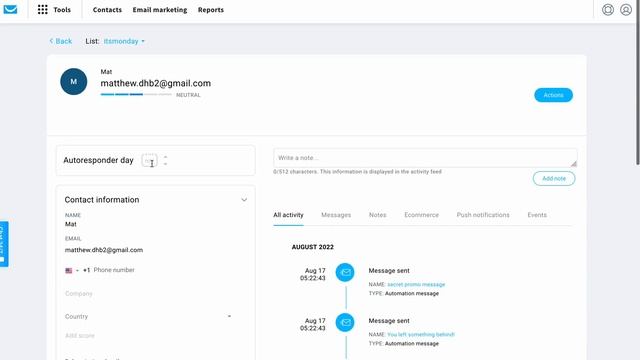The image size is (640, 360).
Task: Open the Country dropdown
Action: click(148, 316)
